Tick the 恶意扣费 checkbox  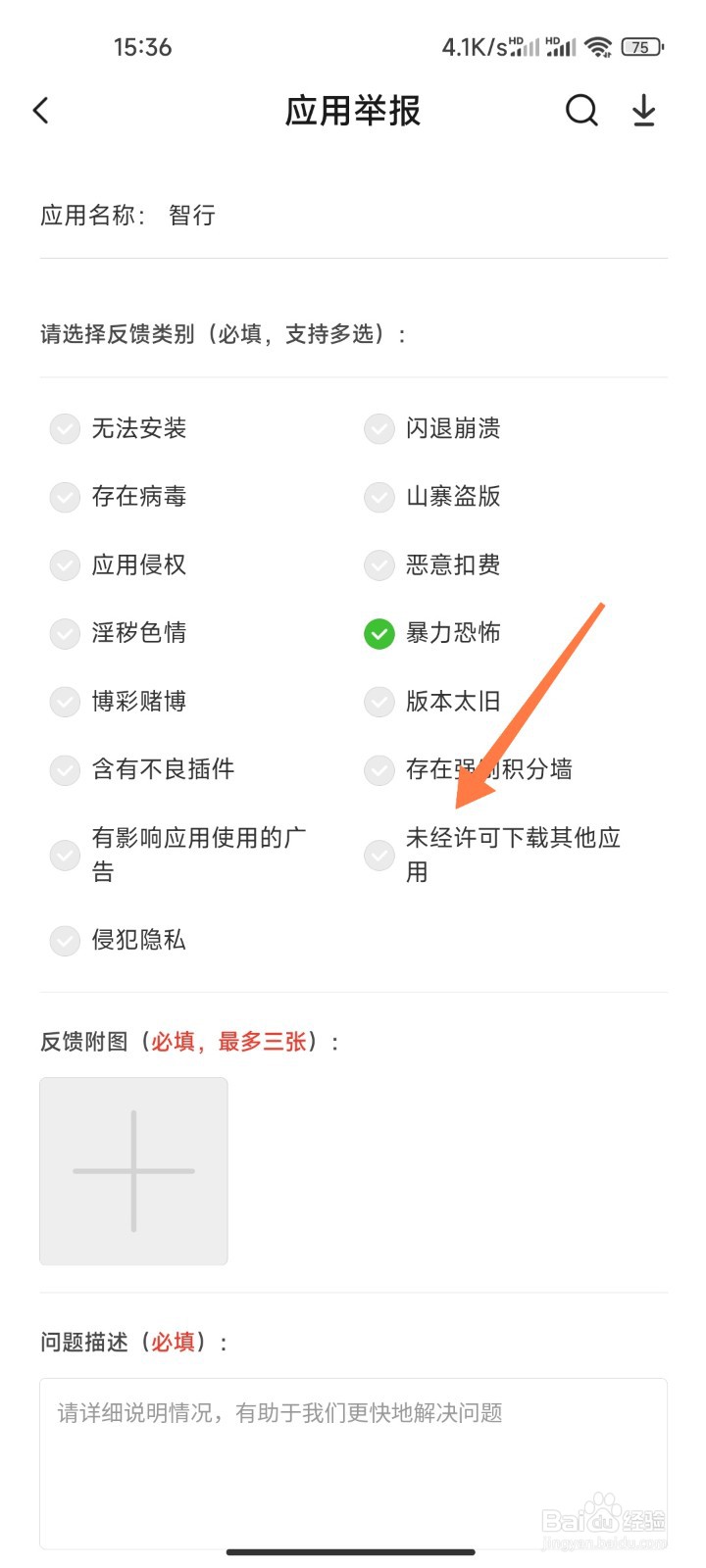tap(379, 565)
